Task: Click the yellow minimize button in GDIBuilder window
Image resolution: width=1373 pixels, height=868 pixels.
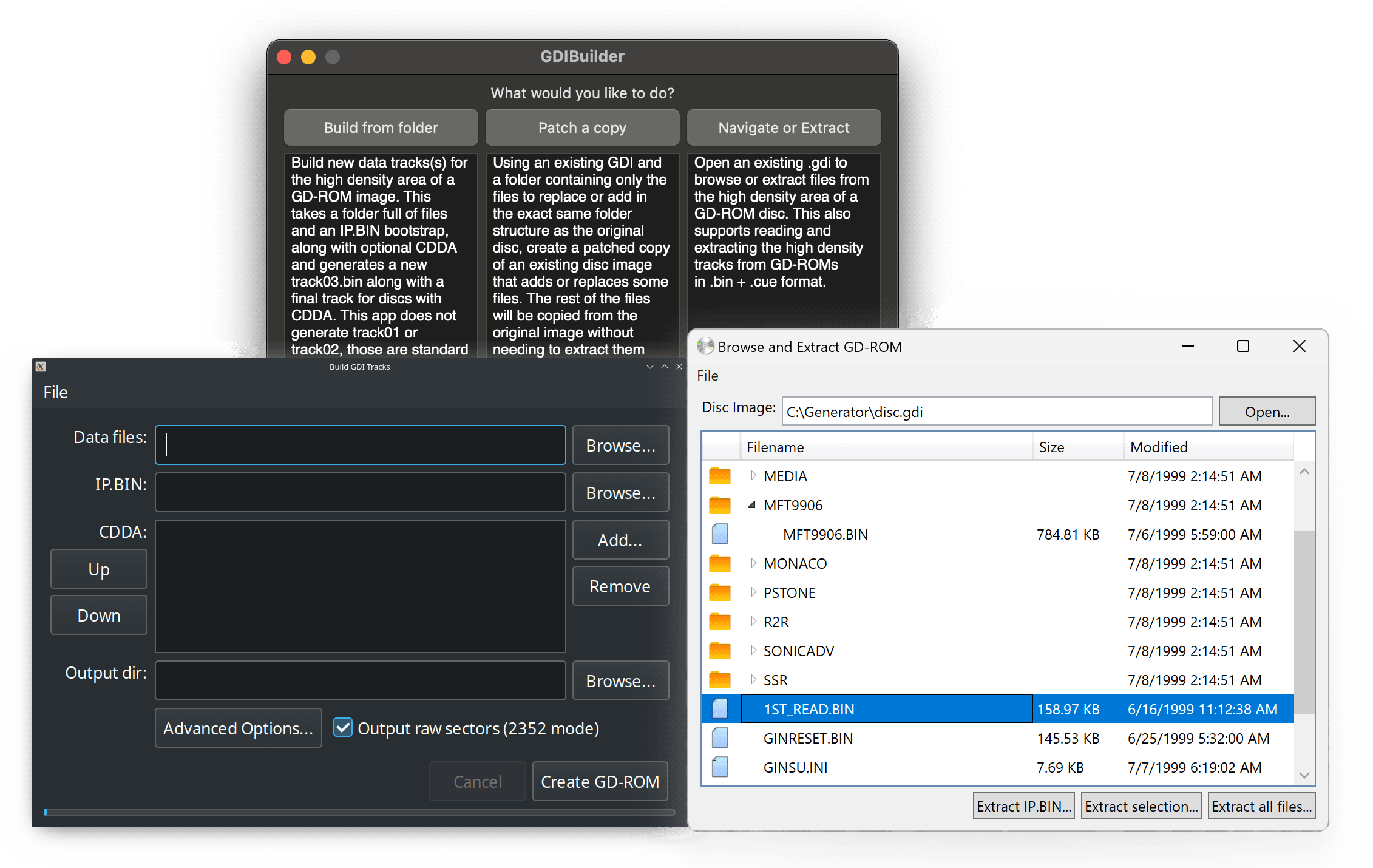Action: tap(308, 57)
